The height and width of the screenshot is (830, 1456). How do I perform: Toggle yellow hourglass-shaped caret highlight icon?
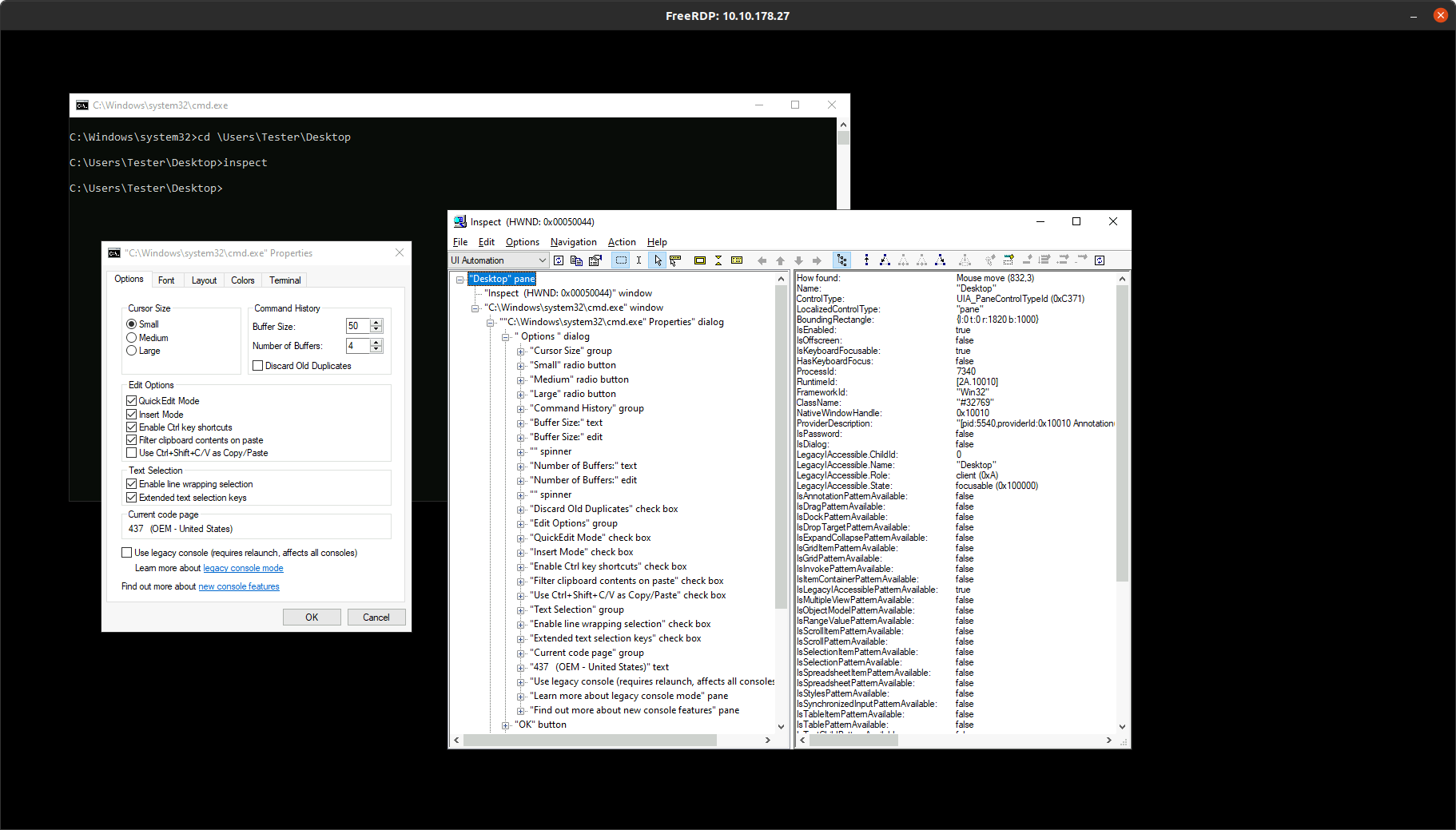coord(718,260)
